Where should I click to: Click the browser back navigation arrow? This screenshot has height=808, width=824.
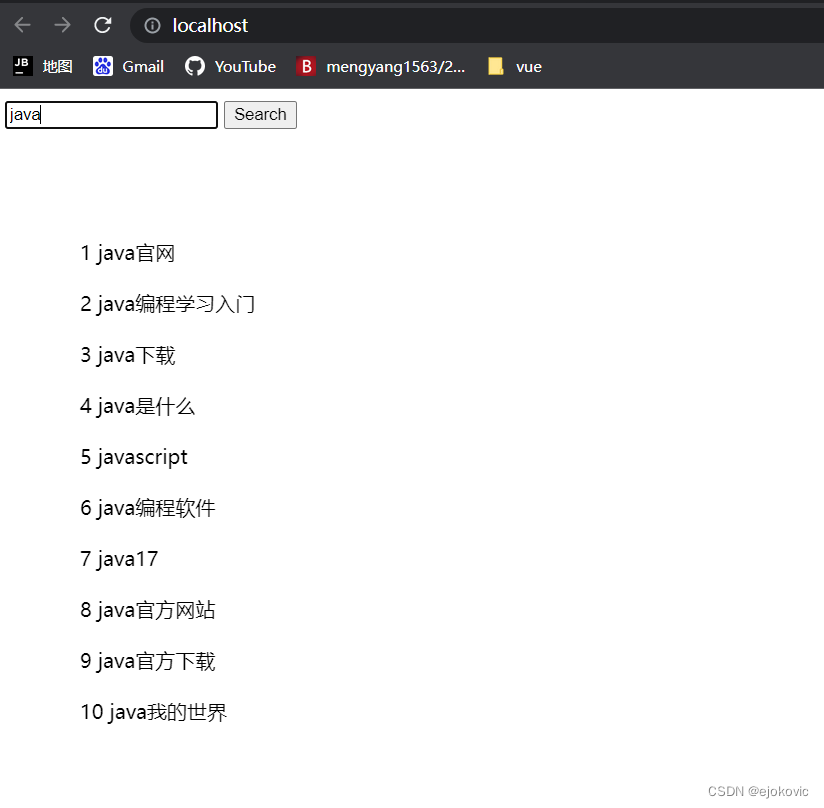coord(21,25)
